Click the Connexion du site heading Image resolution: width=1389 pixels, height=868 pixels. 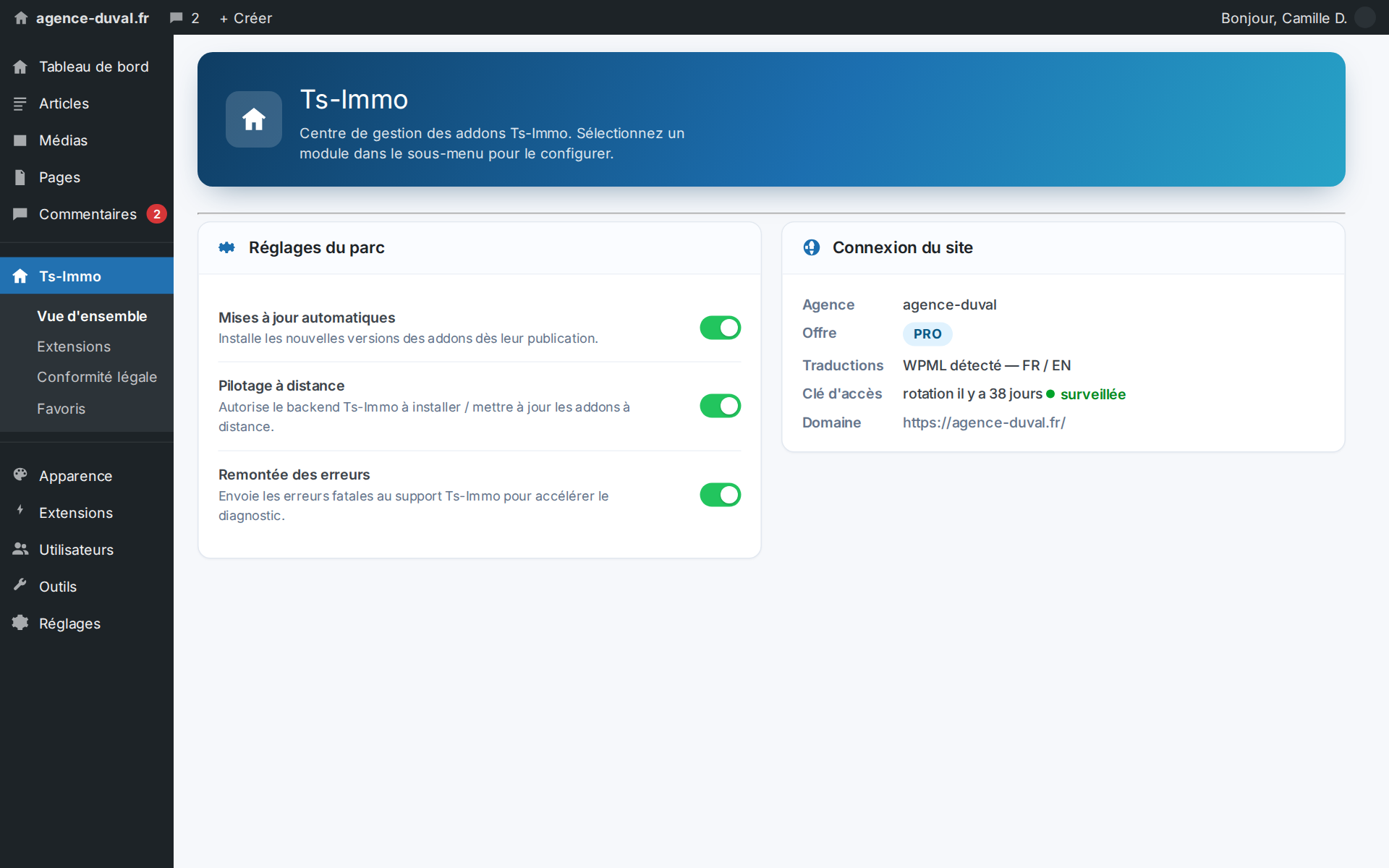(x=903, y=247)
